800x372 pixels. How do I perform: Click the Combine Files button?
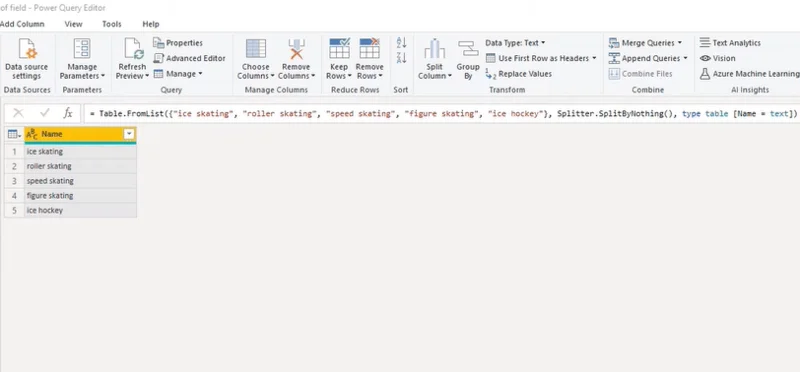point(641,73)
